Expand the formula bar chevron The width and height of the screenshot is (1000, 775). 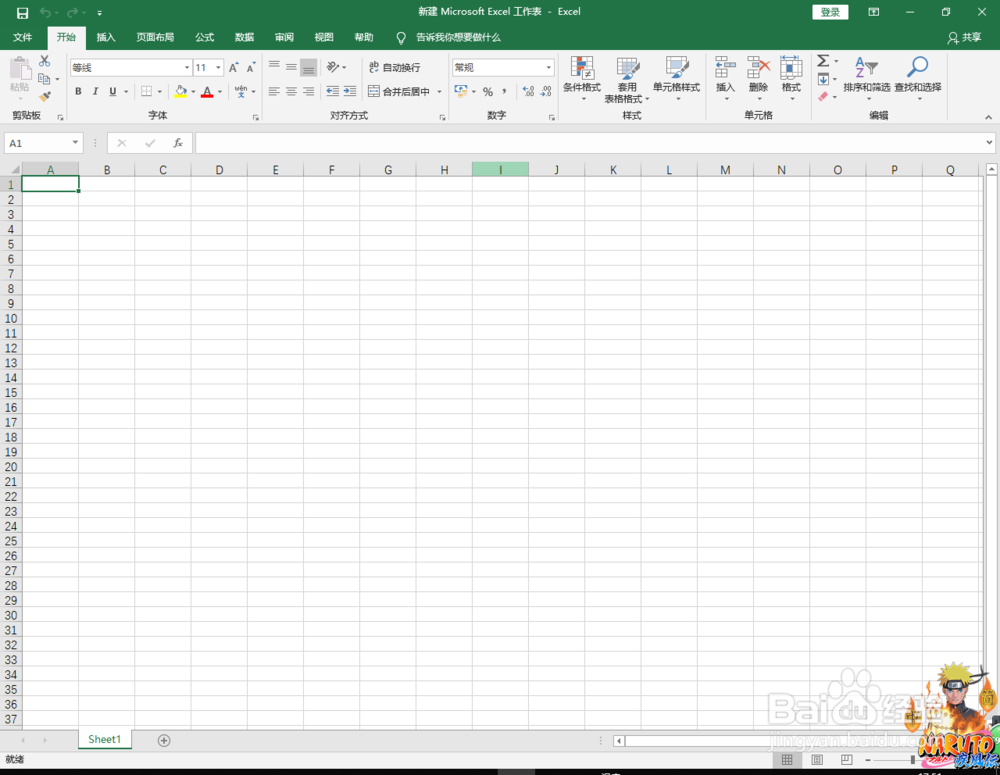[989, 143]
